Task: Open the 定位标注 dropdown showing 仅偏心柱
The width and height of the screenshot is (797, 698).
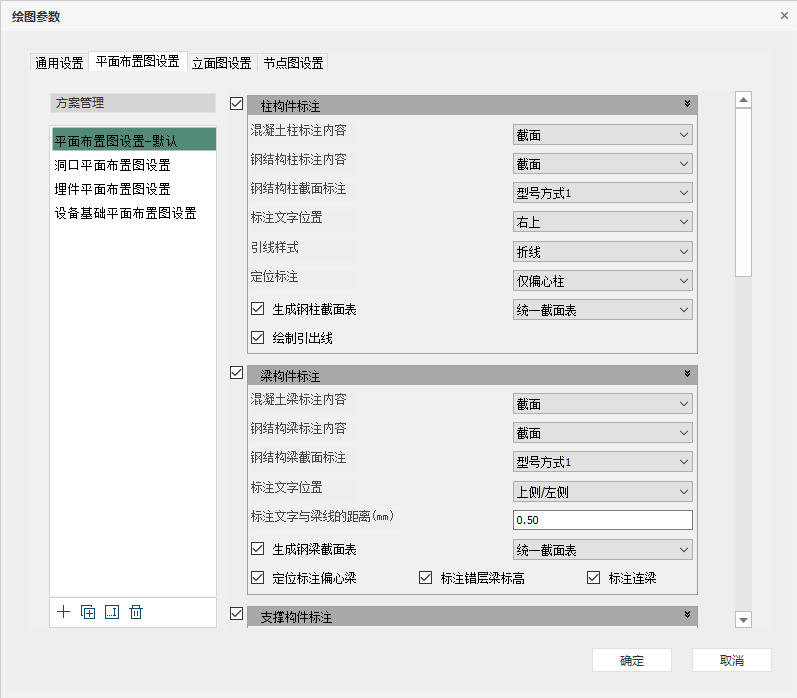Action: (x=602, y=281)
